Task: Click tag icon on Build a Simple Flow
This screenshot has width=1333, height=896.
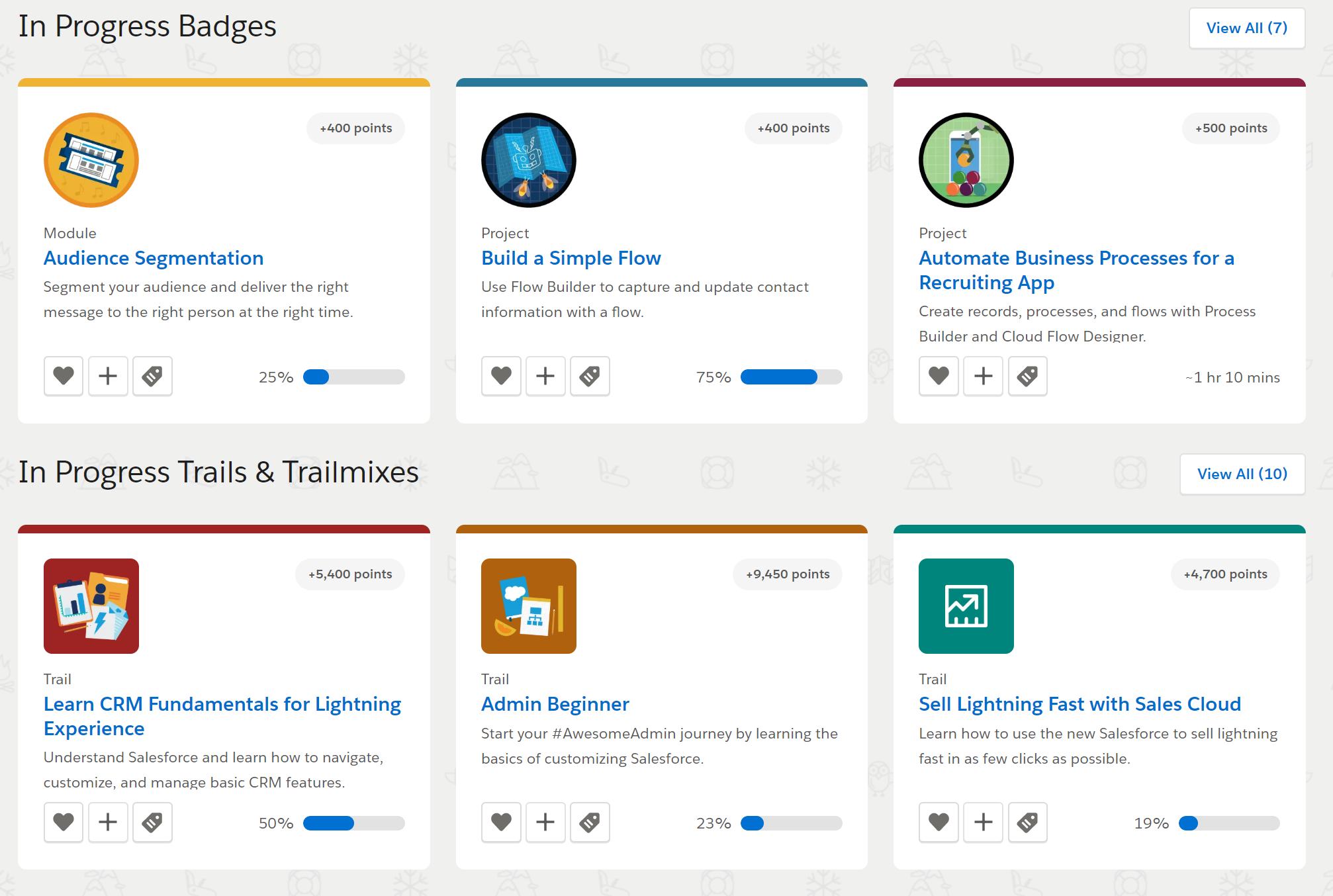Action: pyautogui.click(x=590, y=377)
